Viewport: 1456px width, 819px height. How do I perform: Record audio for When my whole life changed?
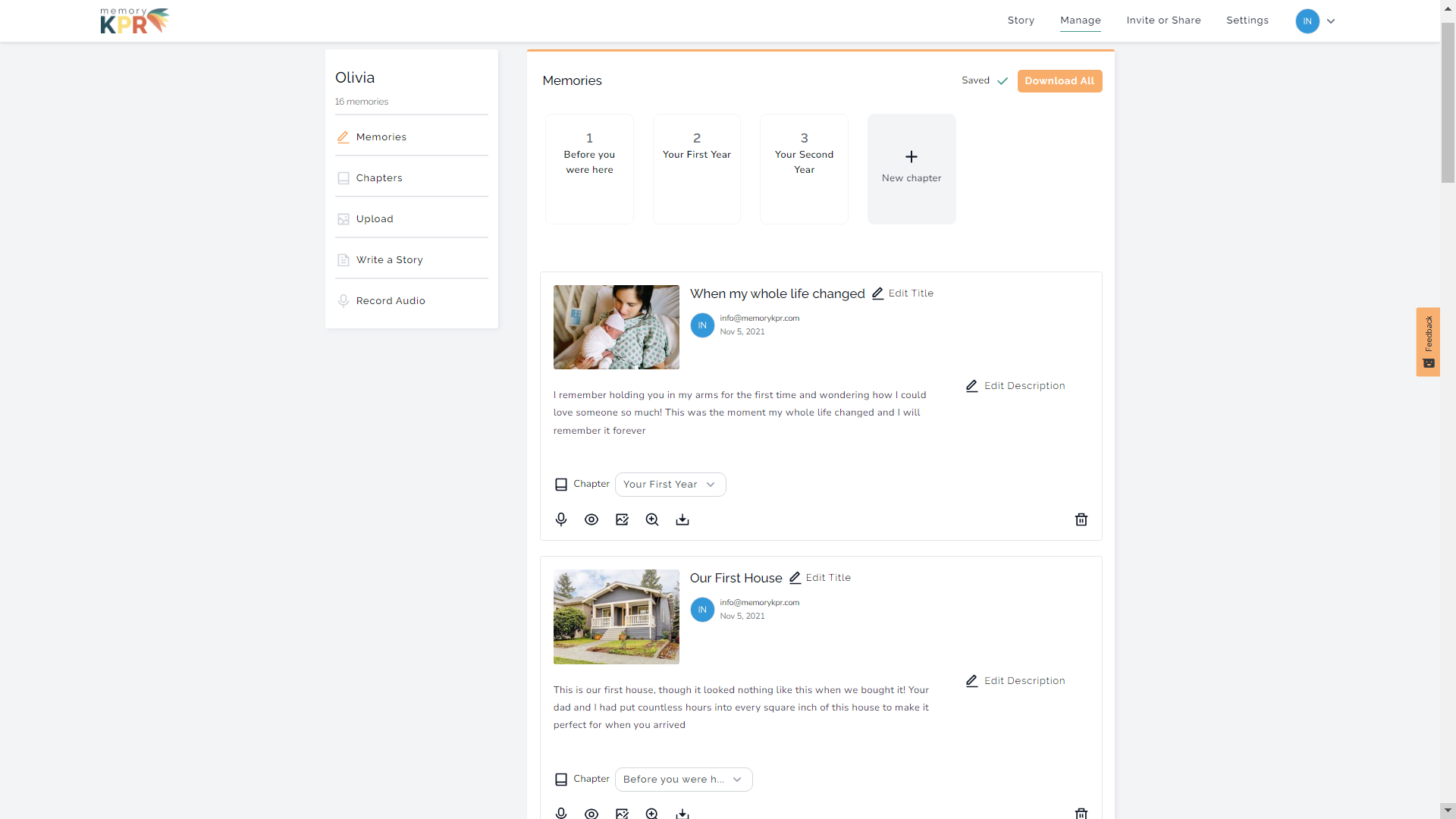point(561,519)
